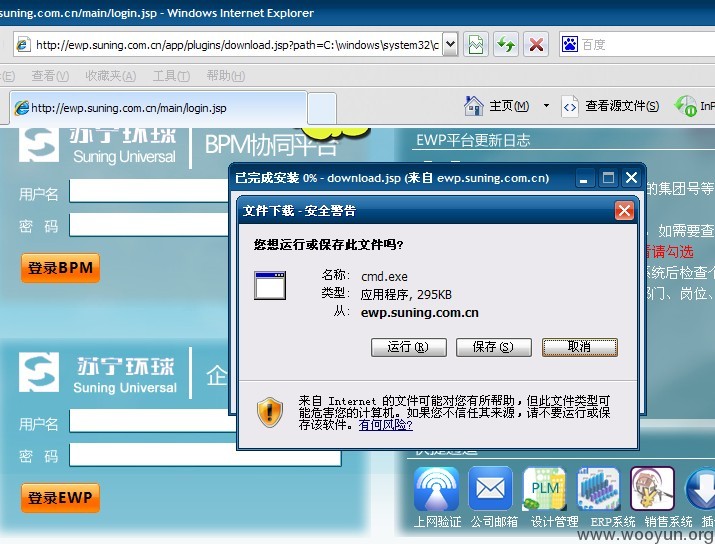This screenshot has width=715, height=544.
Task: Click 登录EWP login button
Action: [60, 497]
